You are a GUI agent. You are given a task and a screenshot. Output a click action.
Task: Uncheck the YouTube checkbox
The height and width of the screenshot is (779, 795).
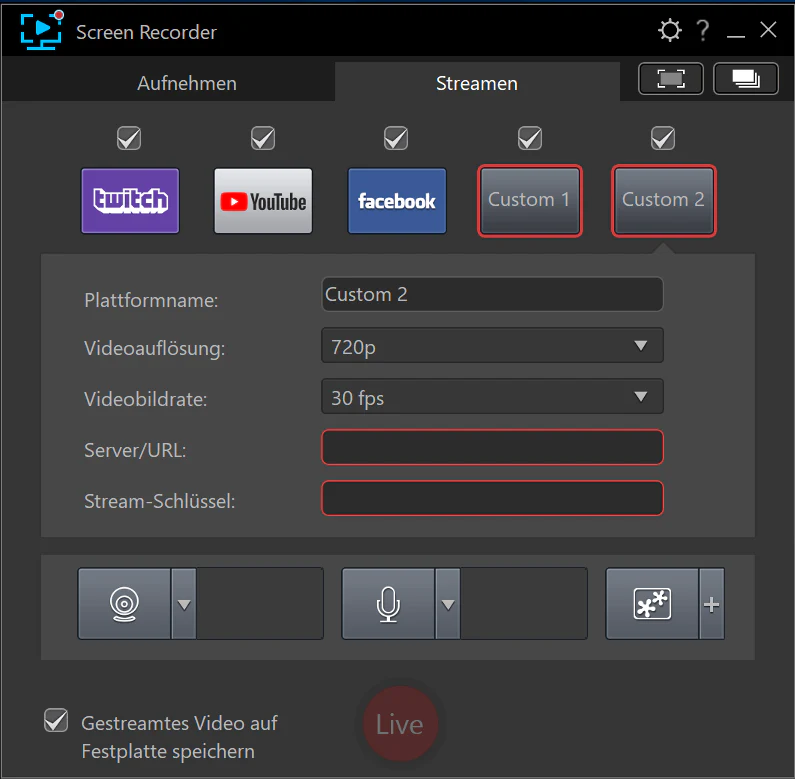[x=263, y=138]
